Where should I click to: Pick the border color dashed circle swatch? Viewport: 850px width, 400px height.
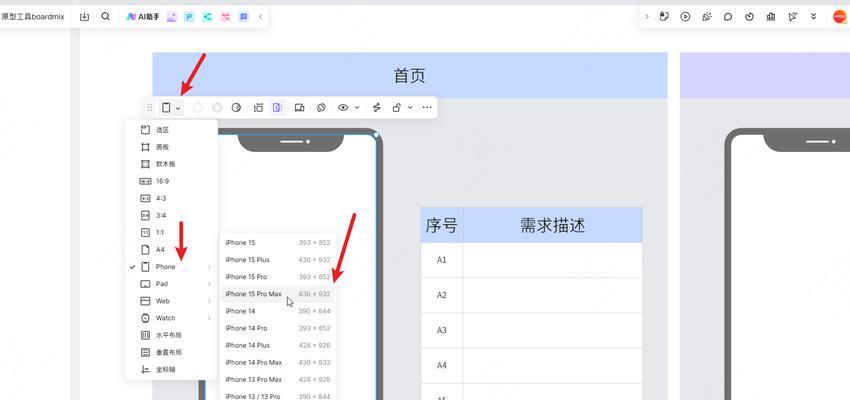click(x=217, y=108)
